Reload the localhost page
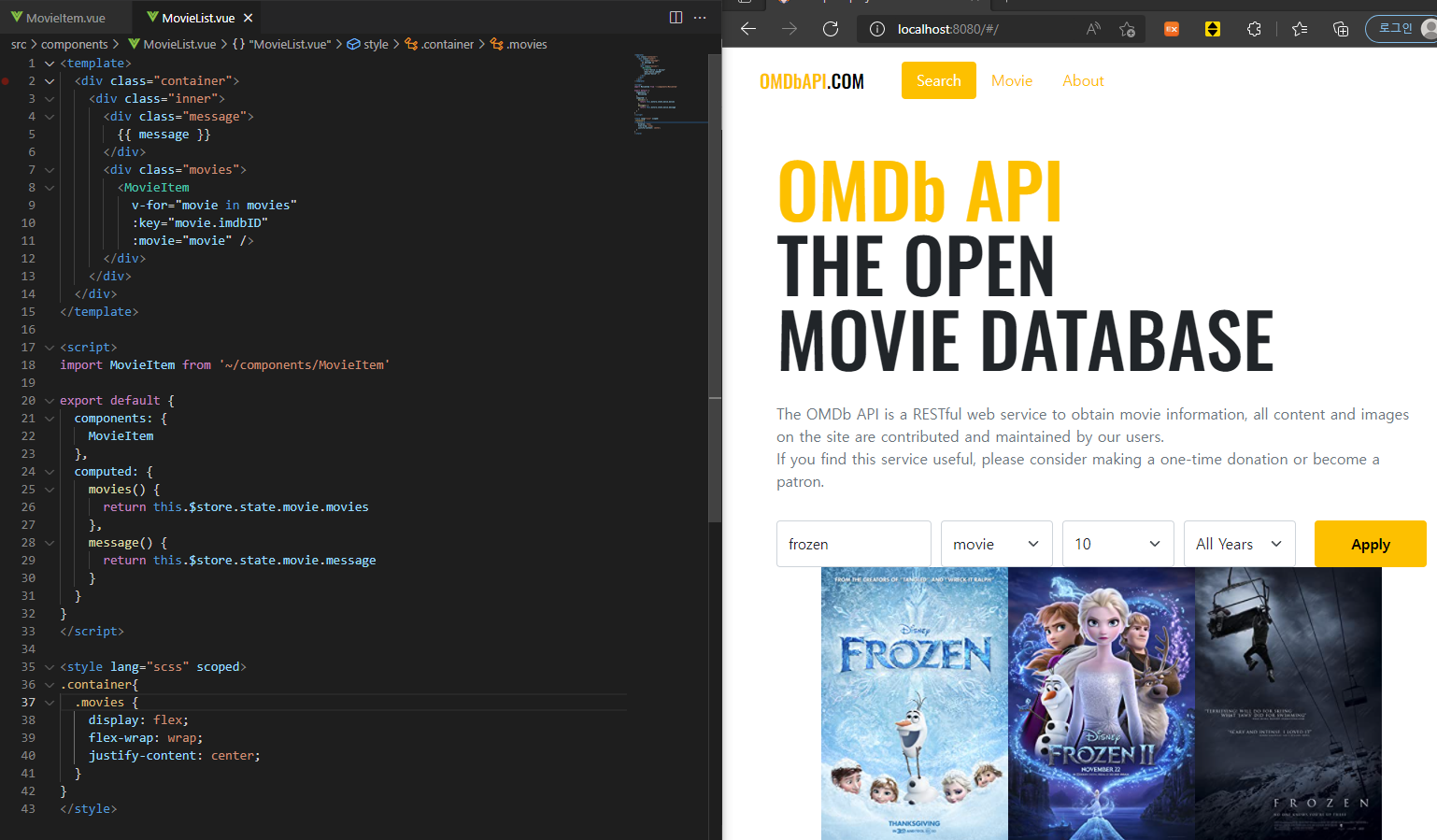Image resolution: width=1437 pixels, height=840 pixels. [x=831, y=29]
